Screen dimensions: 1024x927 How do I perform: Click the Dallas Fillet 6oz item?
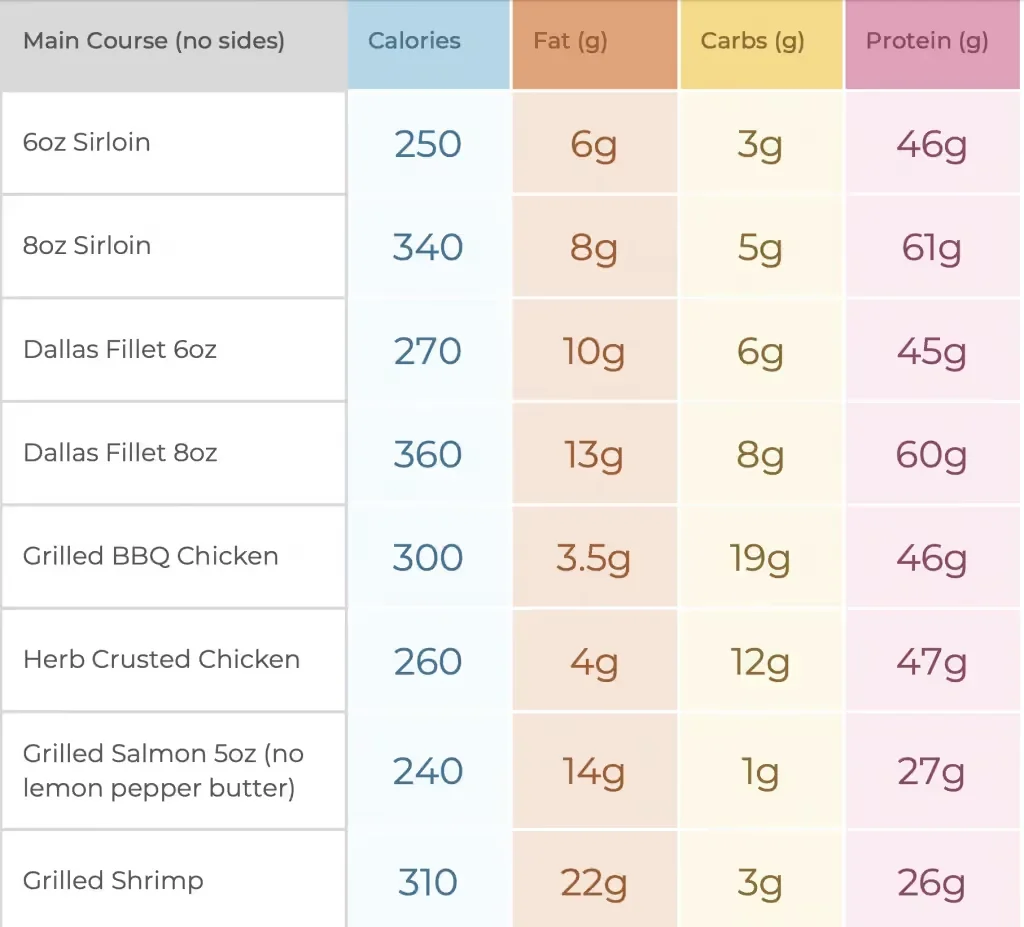coord(120,350)
